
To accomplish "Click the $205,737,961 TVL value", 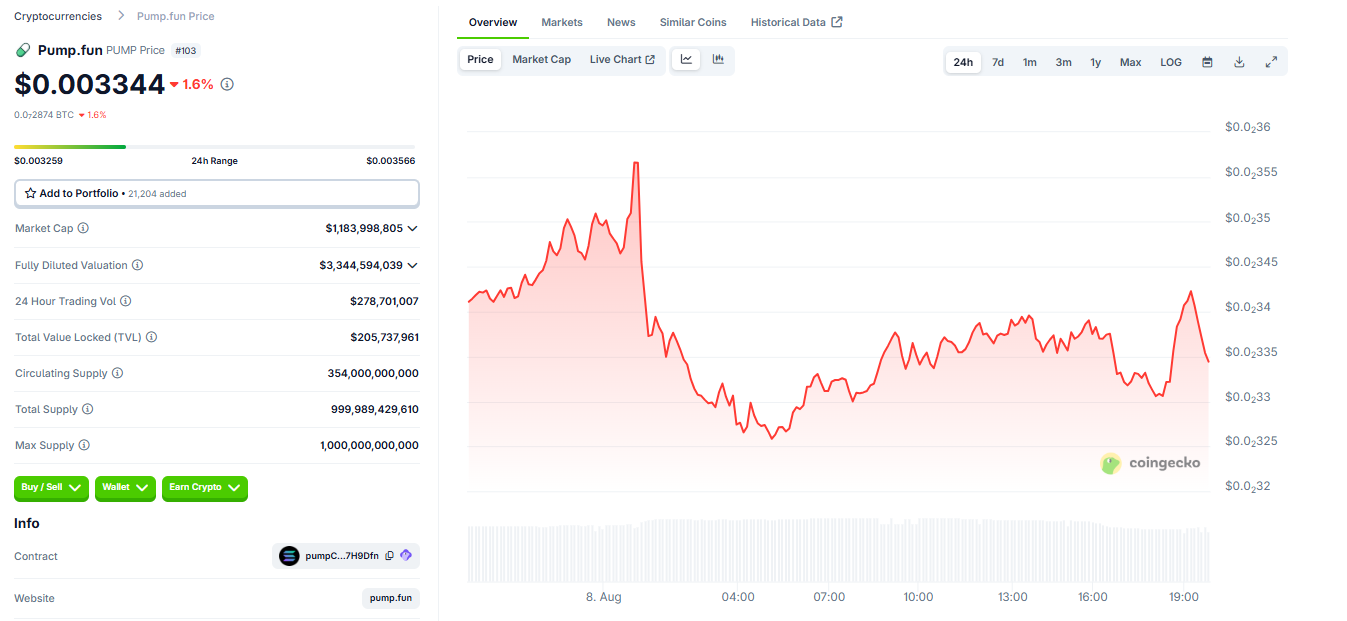I will [384, 337].
